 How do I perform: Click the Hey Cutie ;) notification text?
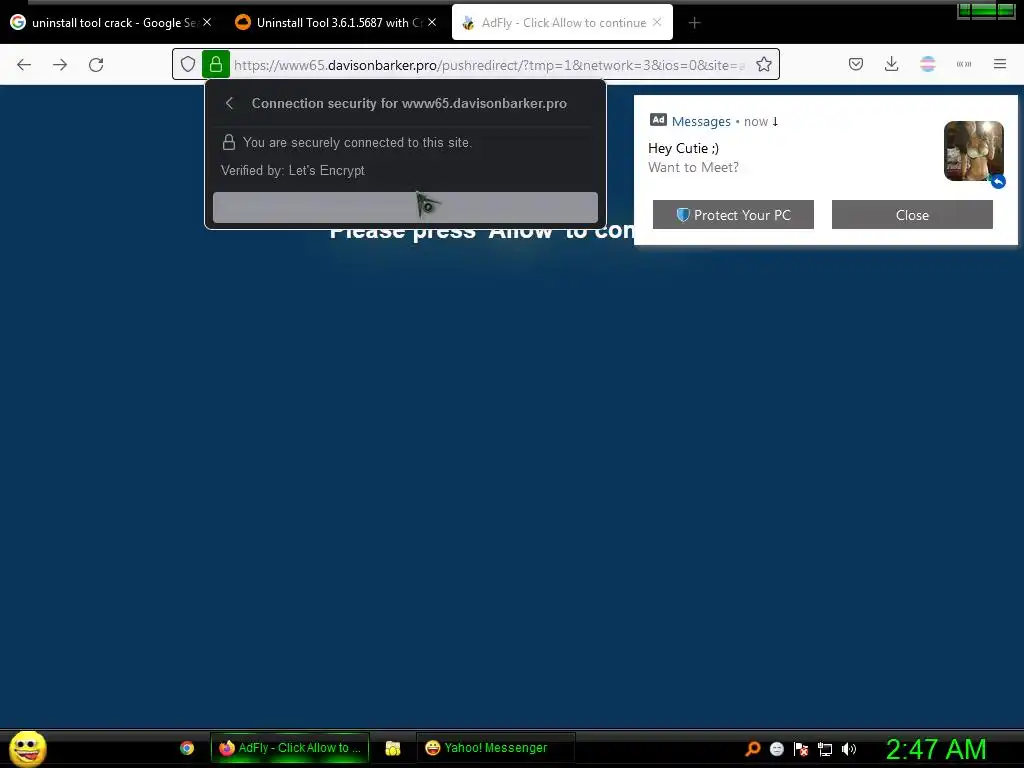click(683, 149)
